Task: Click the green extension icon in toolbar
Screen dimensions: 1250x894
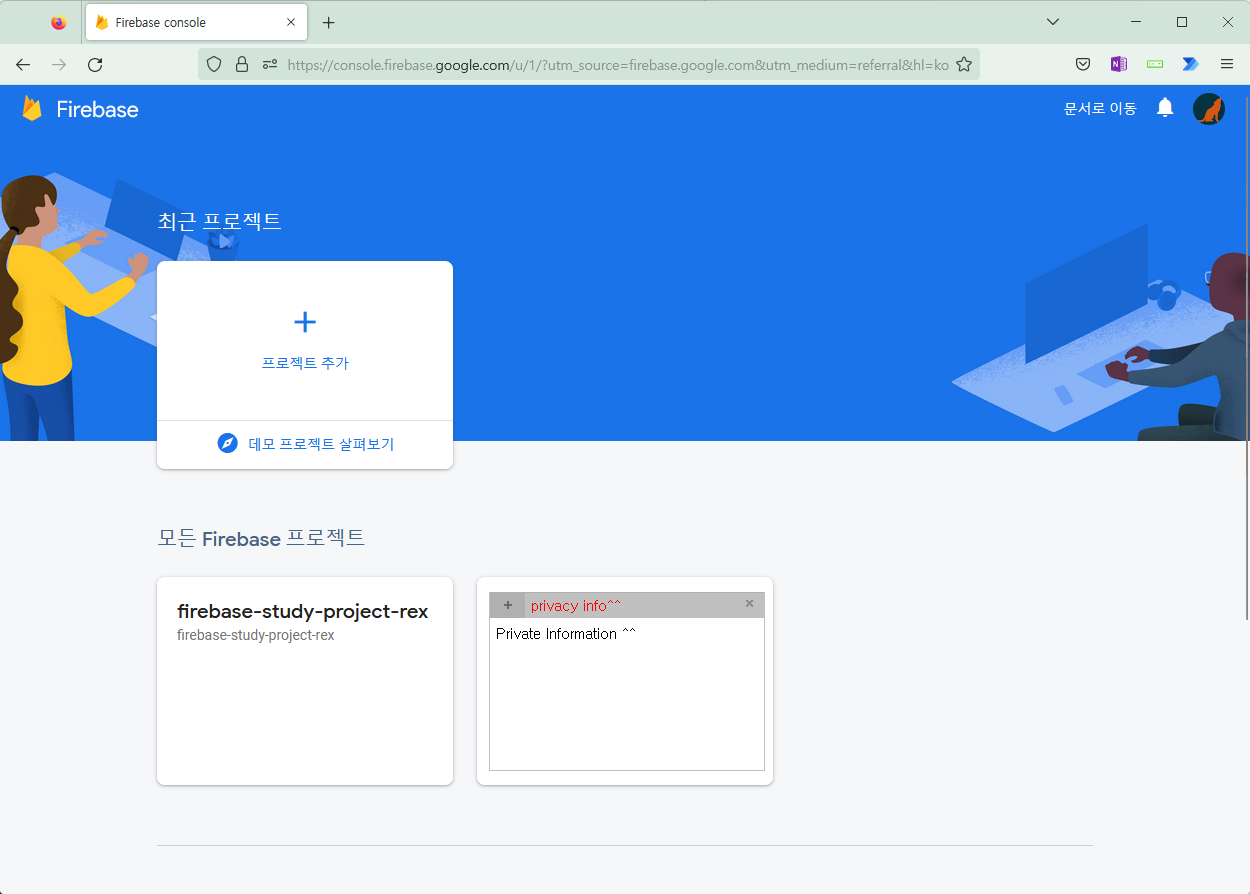Action: coord(1155,64)
